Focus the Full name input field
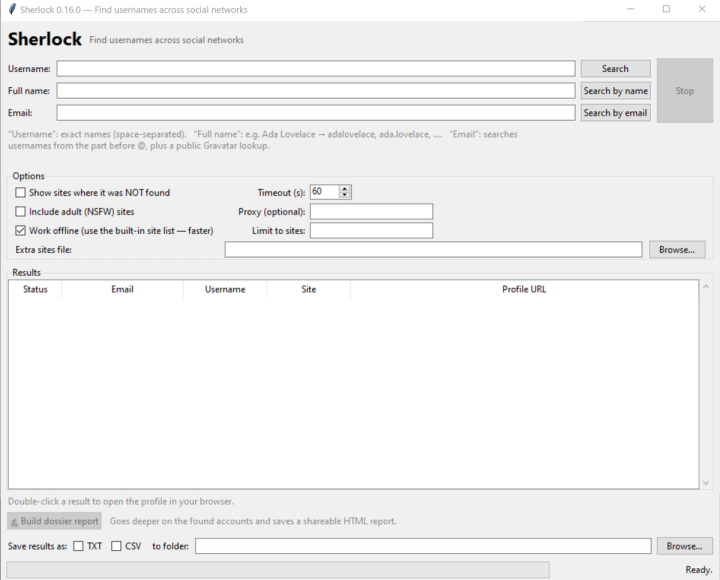Image resolution: width=720 pixels, height=580 pixels. coord(315,90)
